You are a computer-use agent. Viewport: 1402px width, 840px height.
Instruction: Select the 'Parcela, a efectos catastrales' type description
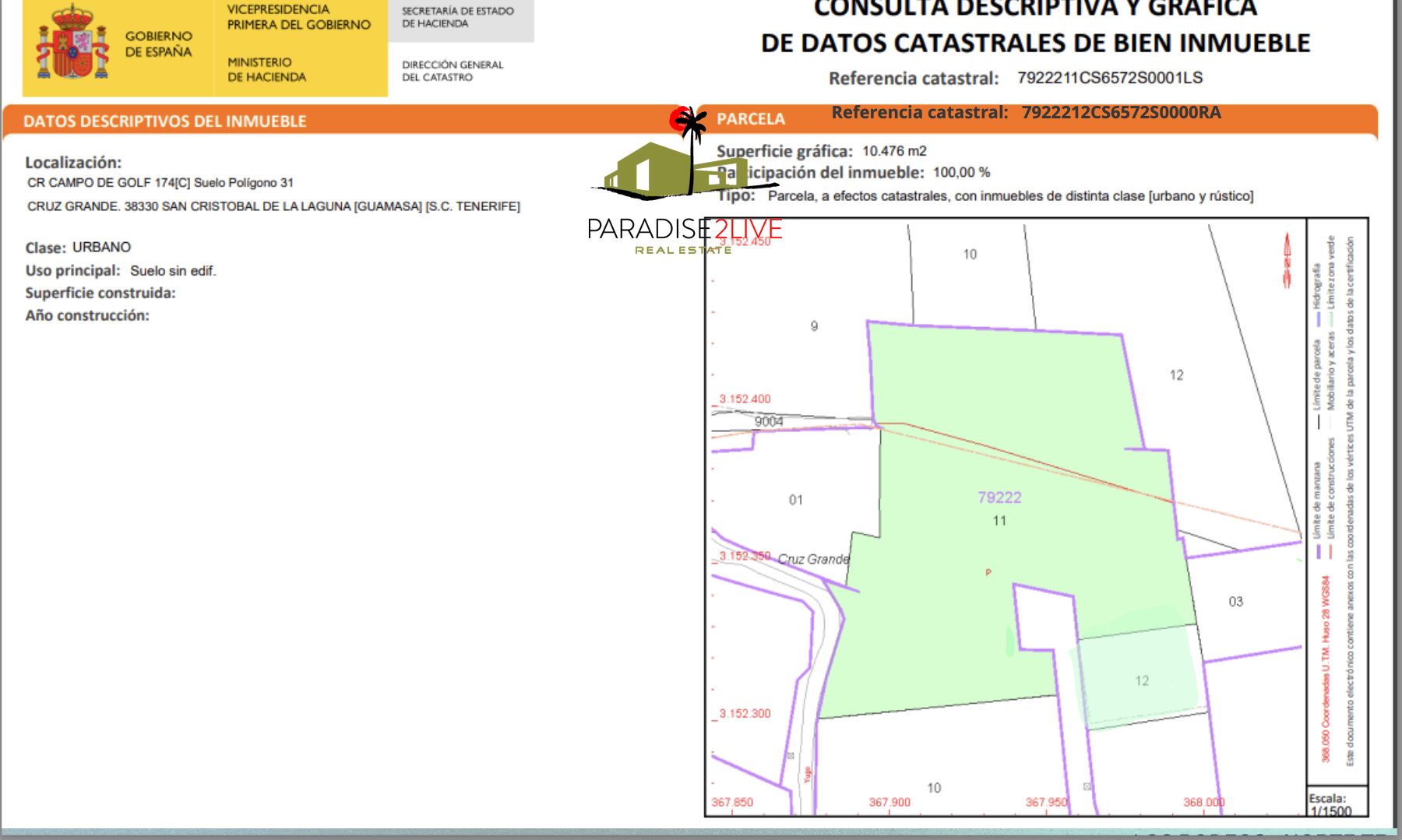pyautogui.click(x=1010, y=196)
